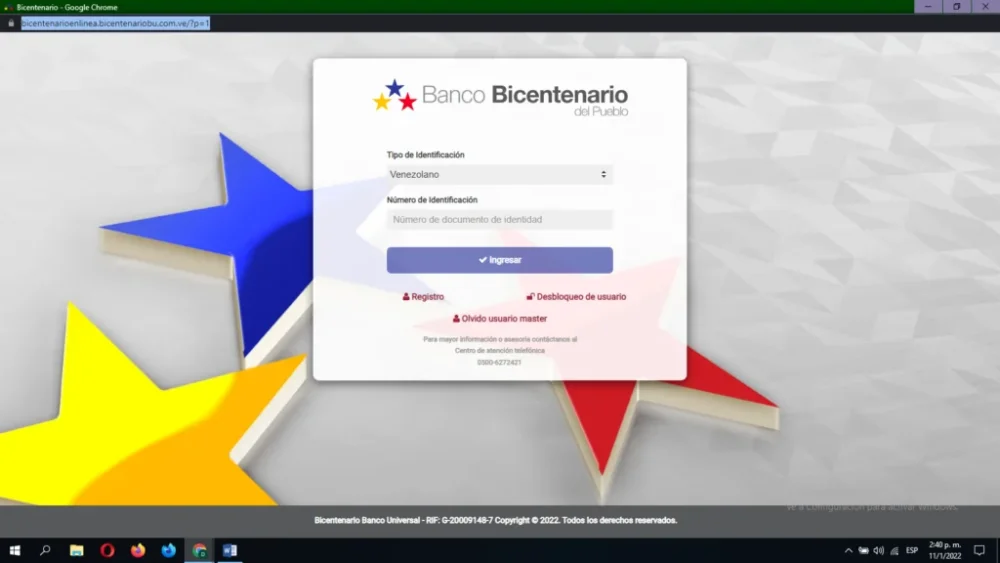Minimize the Chrome window

[928, 6]
